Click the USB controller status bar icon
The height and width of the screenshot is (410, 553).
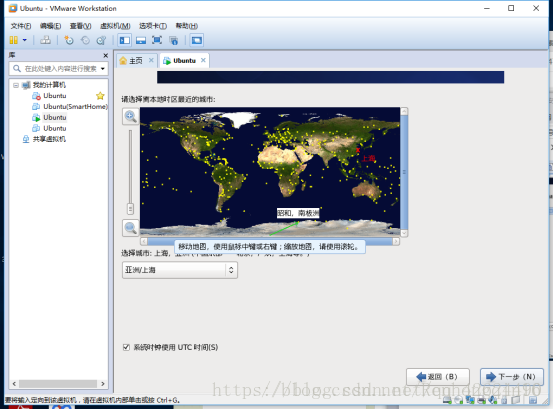[x=504, y=400]
